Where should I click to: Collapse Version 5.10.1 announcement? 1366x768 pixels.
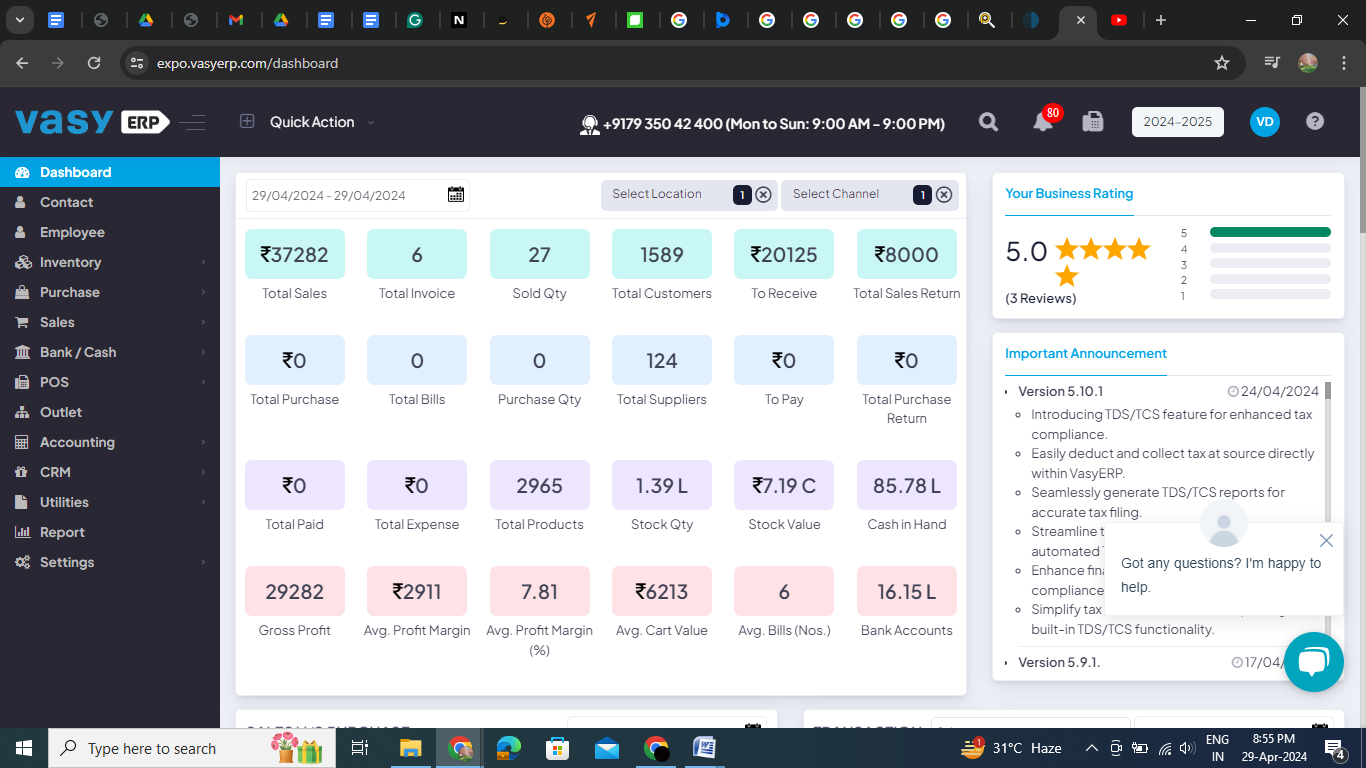pos(1060,391)
